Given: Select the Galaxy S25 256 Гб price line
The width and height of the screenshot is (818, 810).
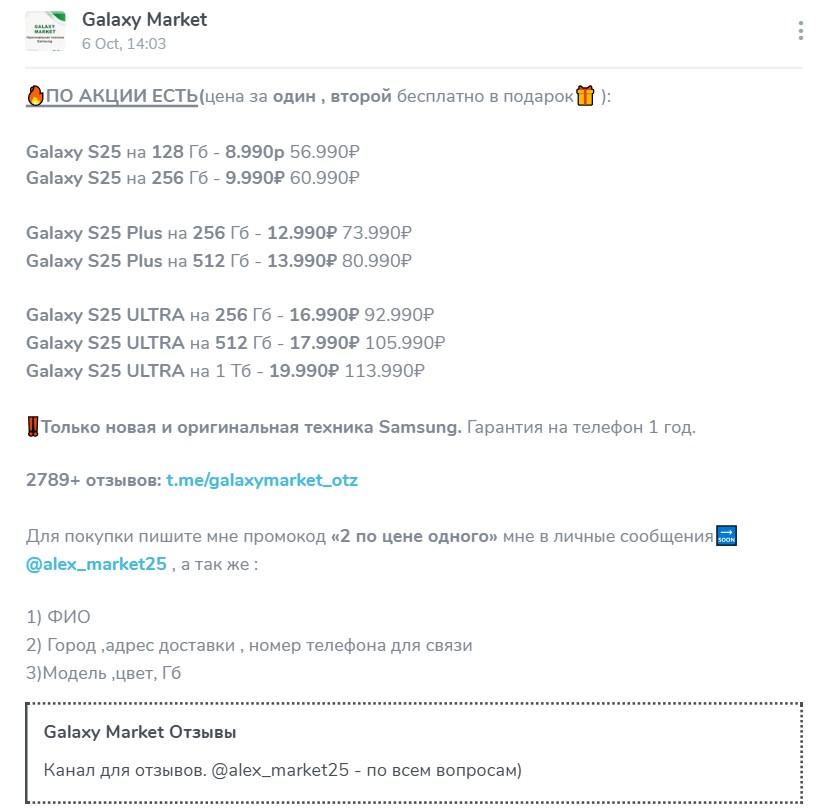Looking at the screenshot, I should point(192,178).
